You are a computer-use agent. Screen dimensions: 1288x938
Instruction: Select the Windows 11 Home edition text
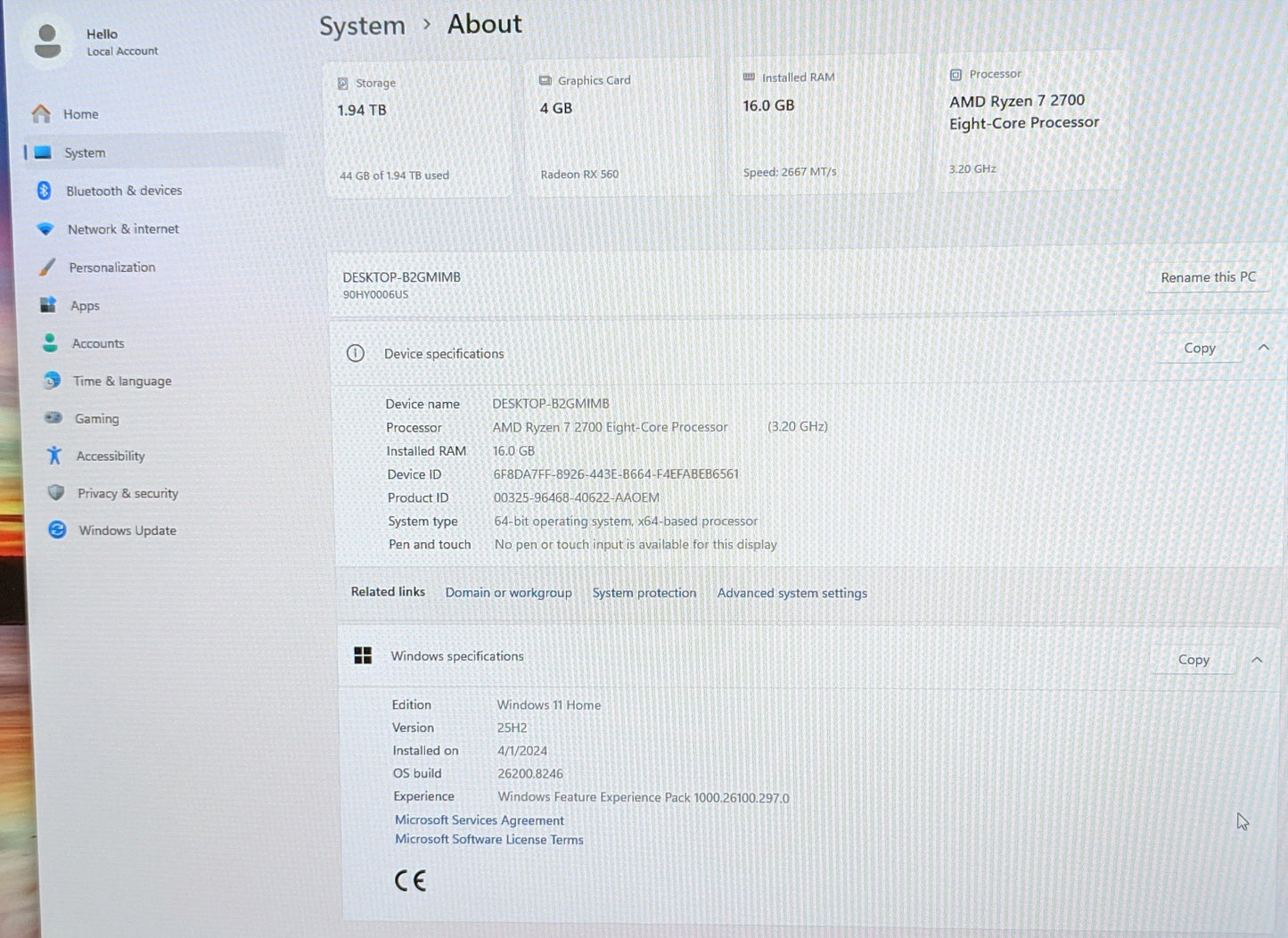tap(549, 704)
